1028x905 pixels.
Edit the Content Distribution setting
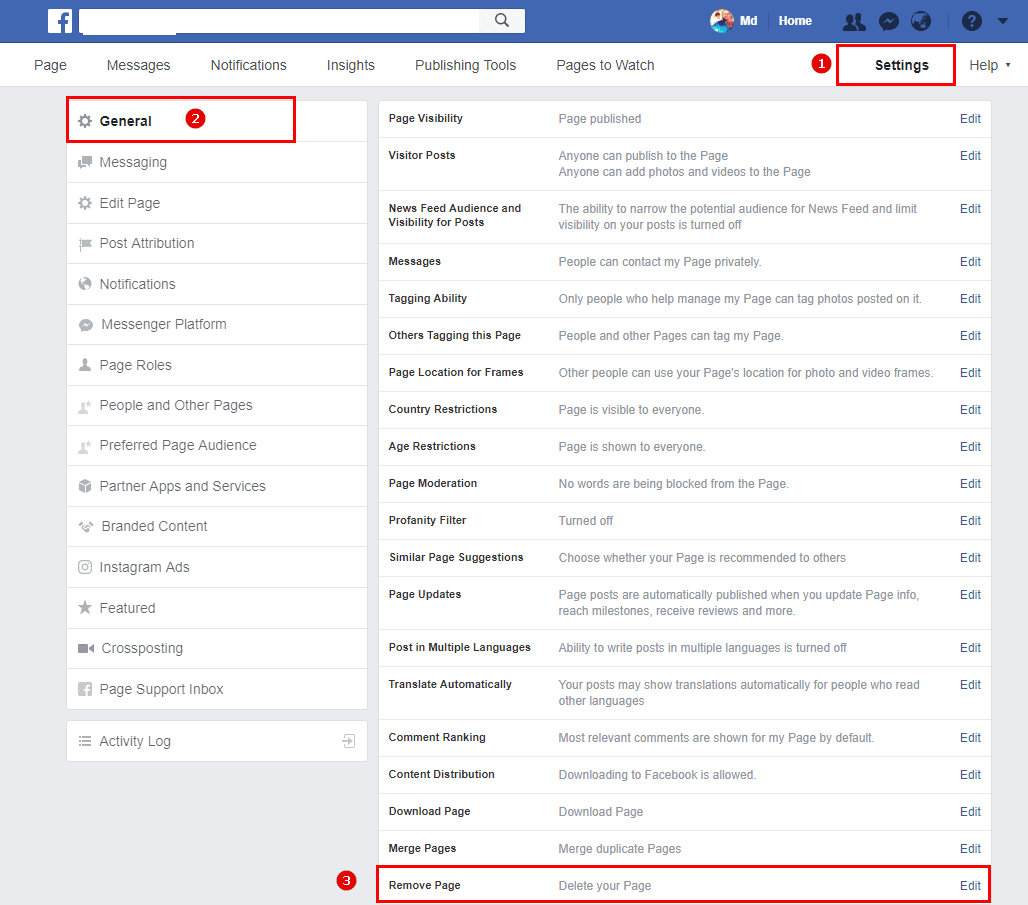click(x=970, y=774)
